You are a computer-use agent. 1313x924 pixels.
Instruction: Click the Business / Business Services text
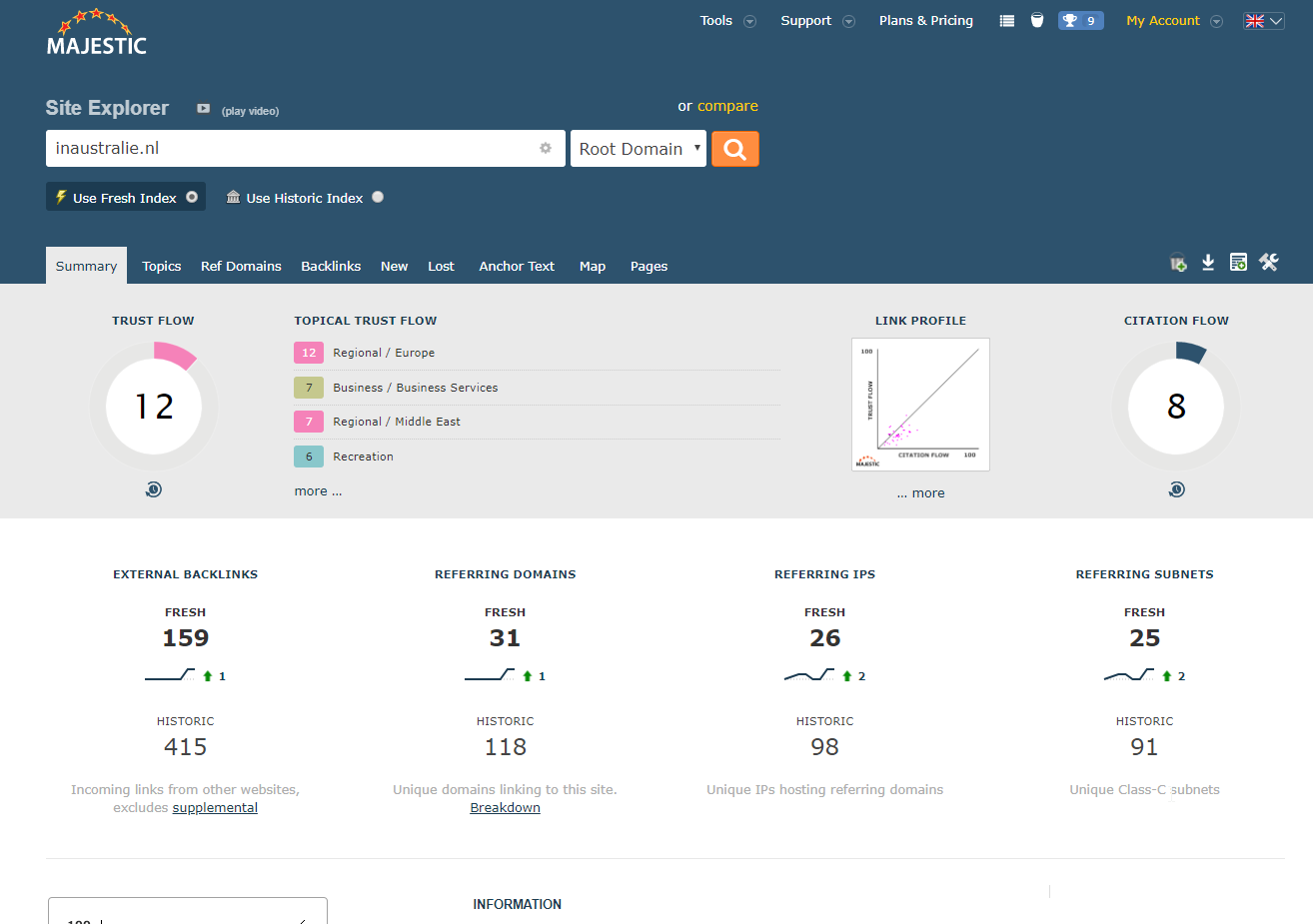pyautogui.click(x=416, y=388)
